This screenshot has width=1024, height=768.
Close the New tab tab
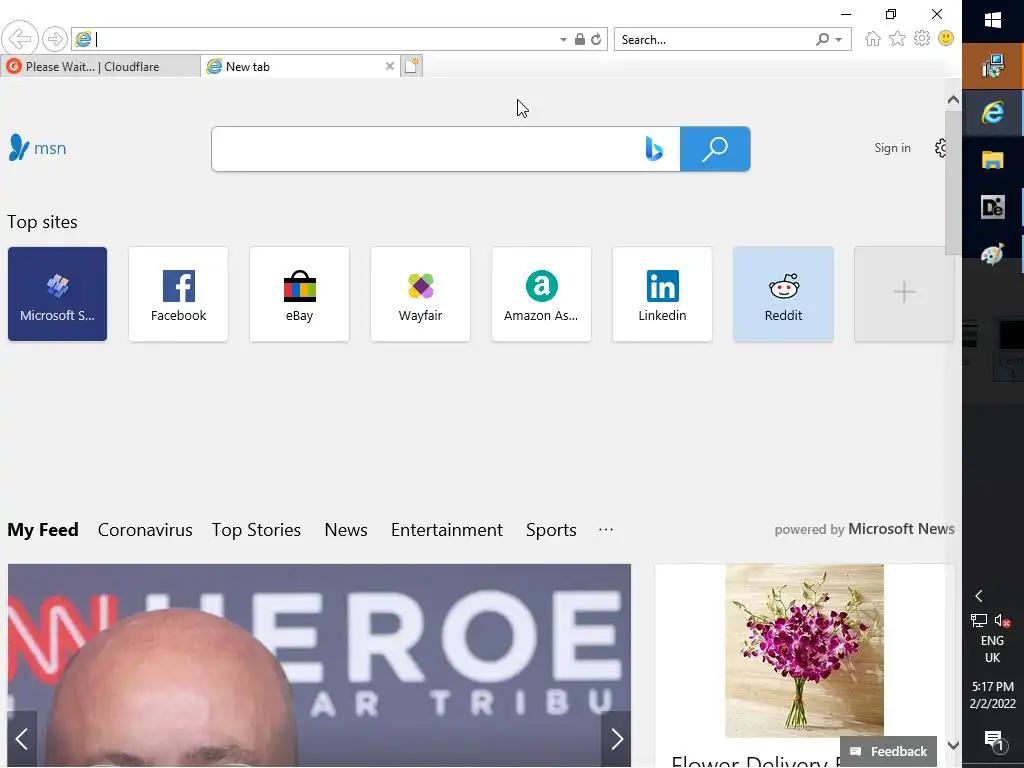(x=390, y=66)
